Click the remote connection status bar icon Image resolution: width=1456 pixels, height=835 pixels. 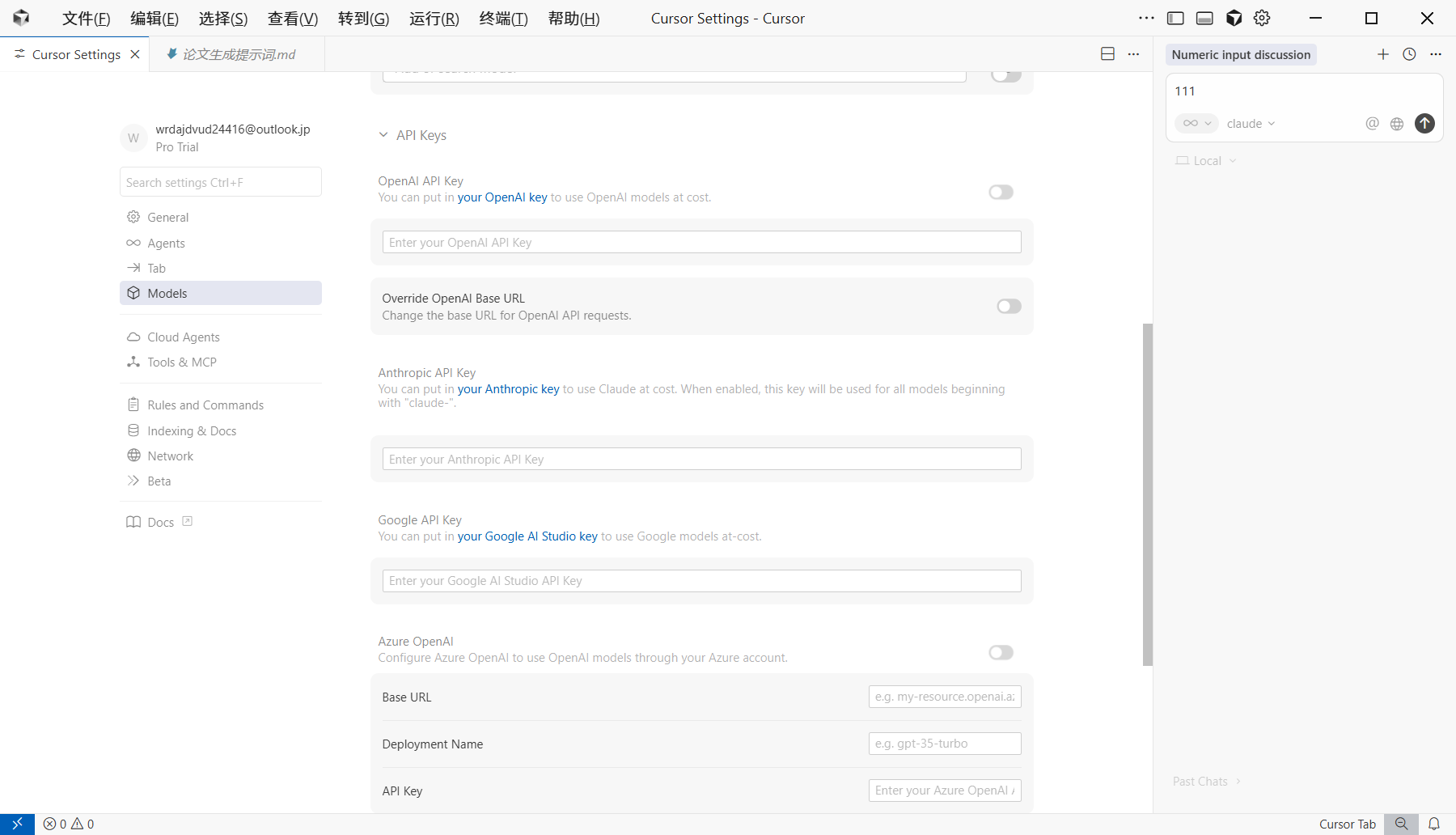point(17,824)
